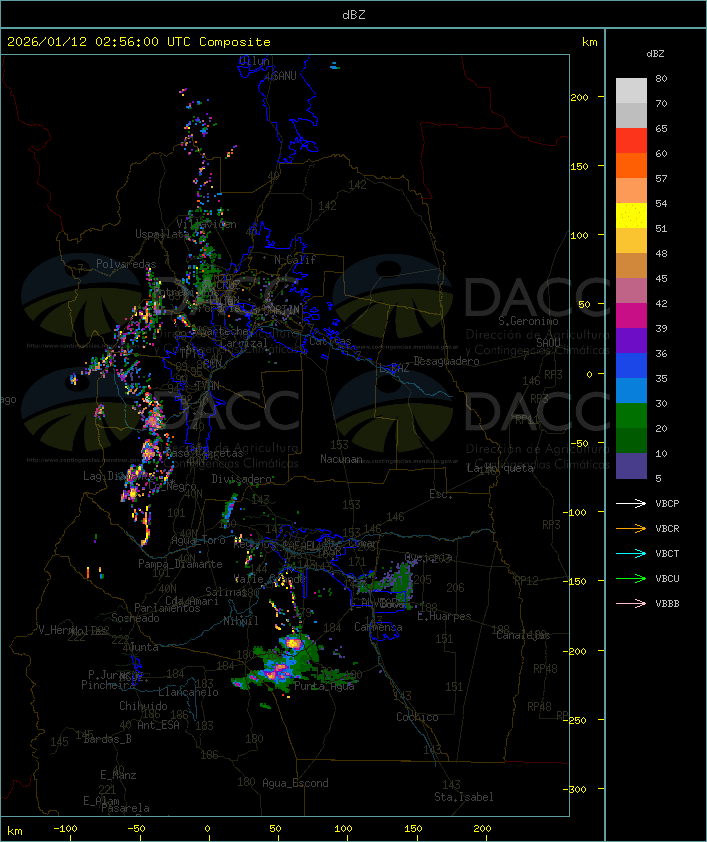
Task: Select the bright yellow 51-54 dBZ swatch
Action: point(631,216)
